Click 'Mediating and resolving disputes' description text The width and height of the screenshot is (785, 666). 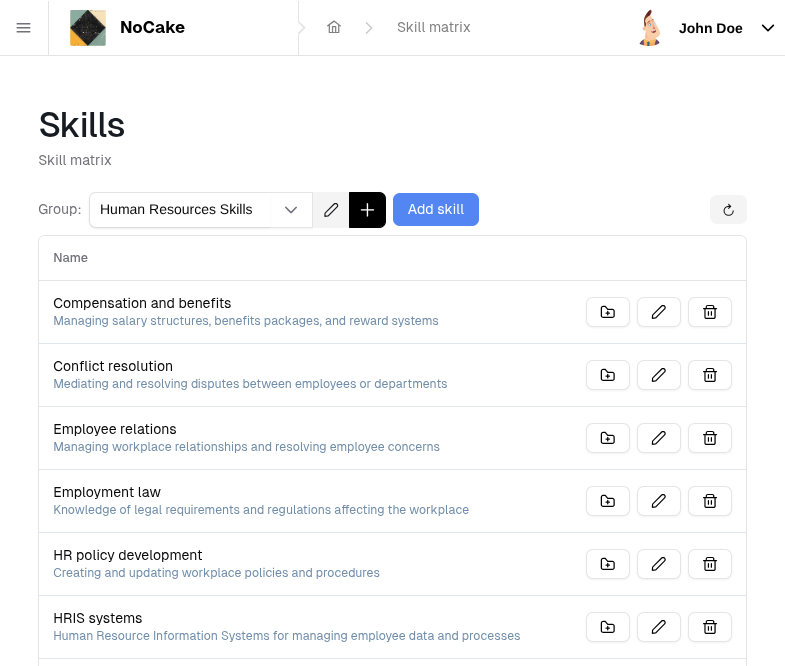250,384
